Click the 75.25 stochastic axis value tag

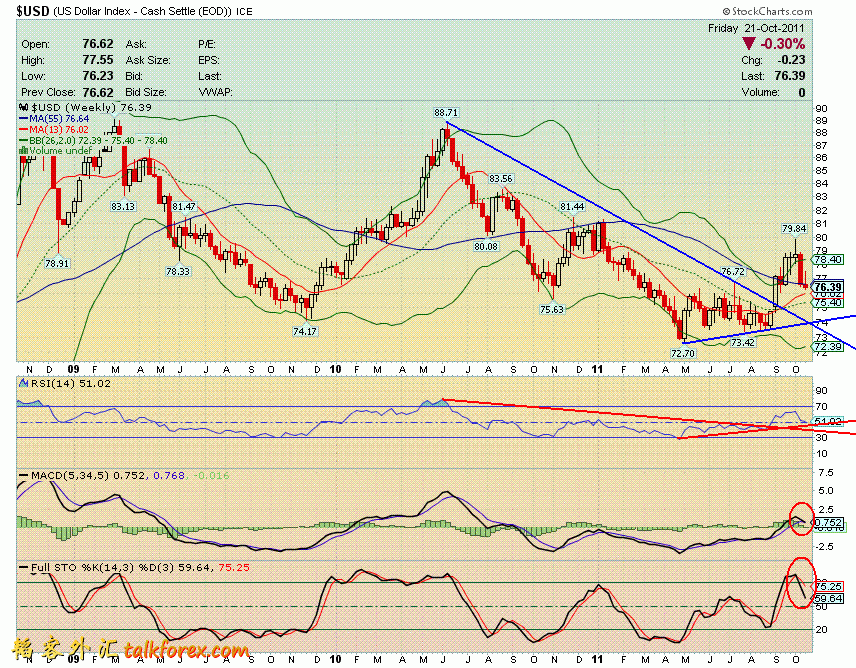(828, 586)
